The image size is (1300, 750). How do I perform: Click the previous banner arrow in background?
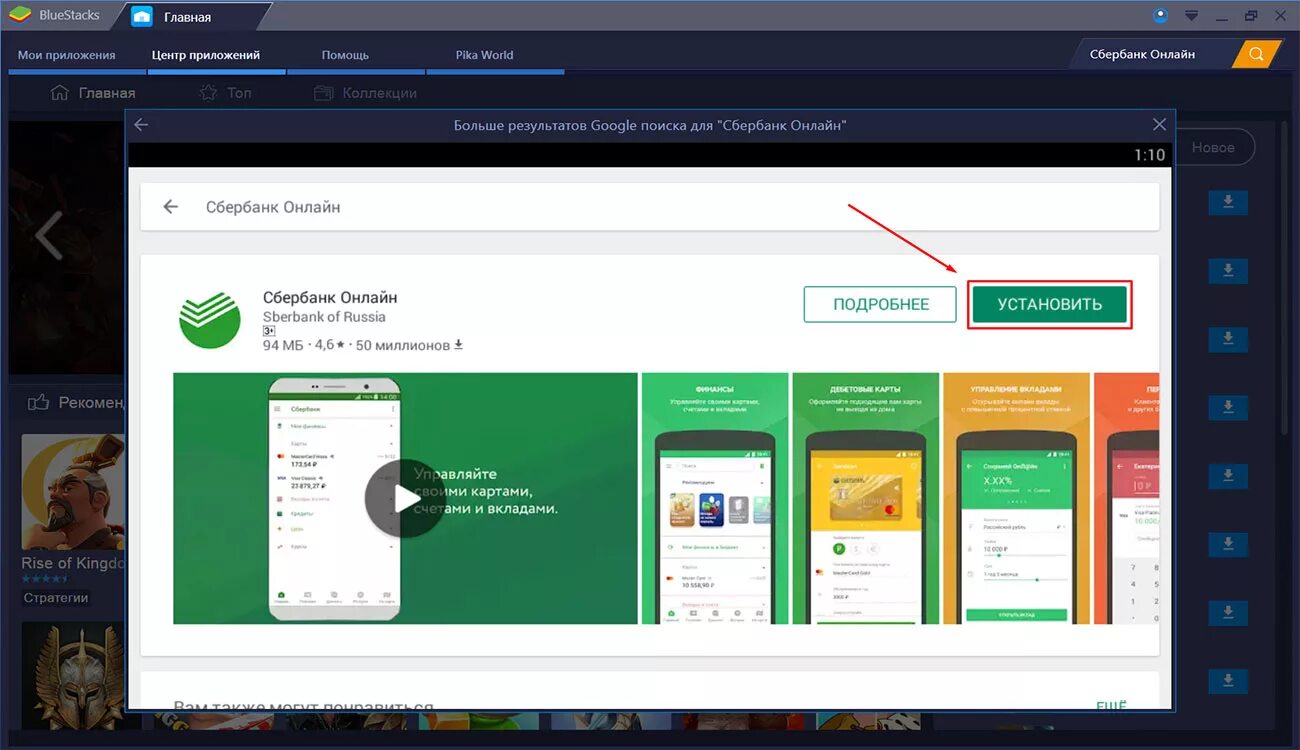[48, 235]
